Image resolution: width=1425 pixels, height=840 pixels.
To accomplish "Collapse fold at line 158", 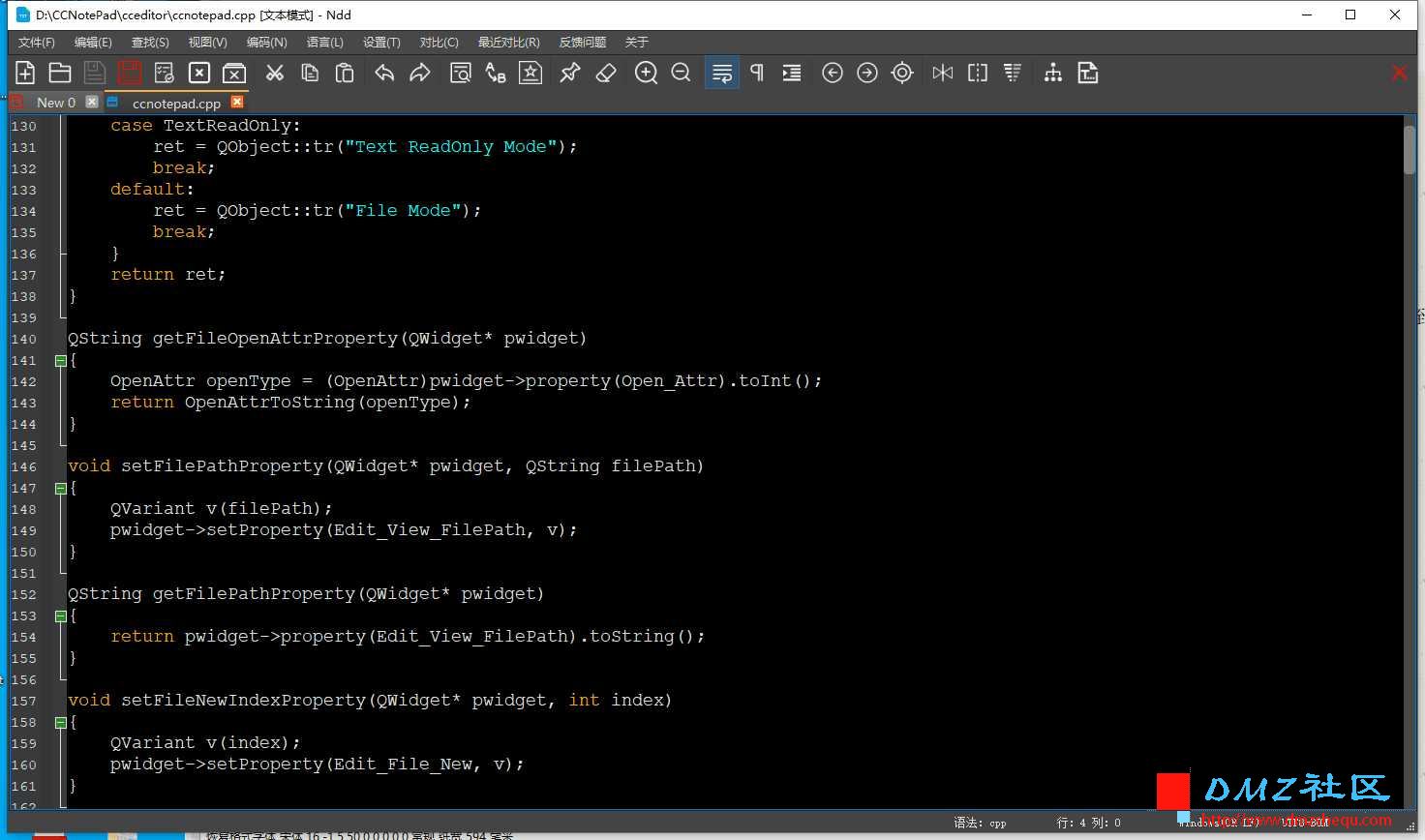I will [61, 722].
